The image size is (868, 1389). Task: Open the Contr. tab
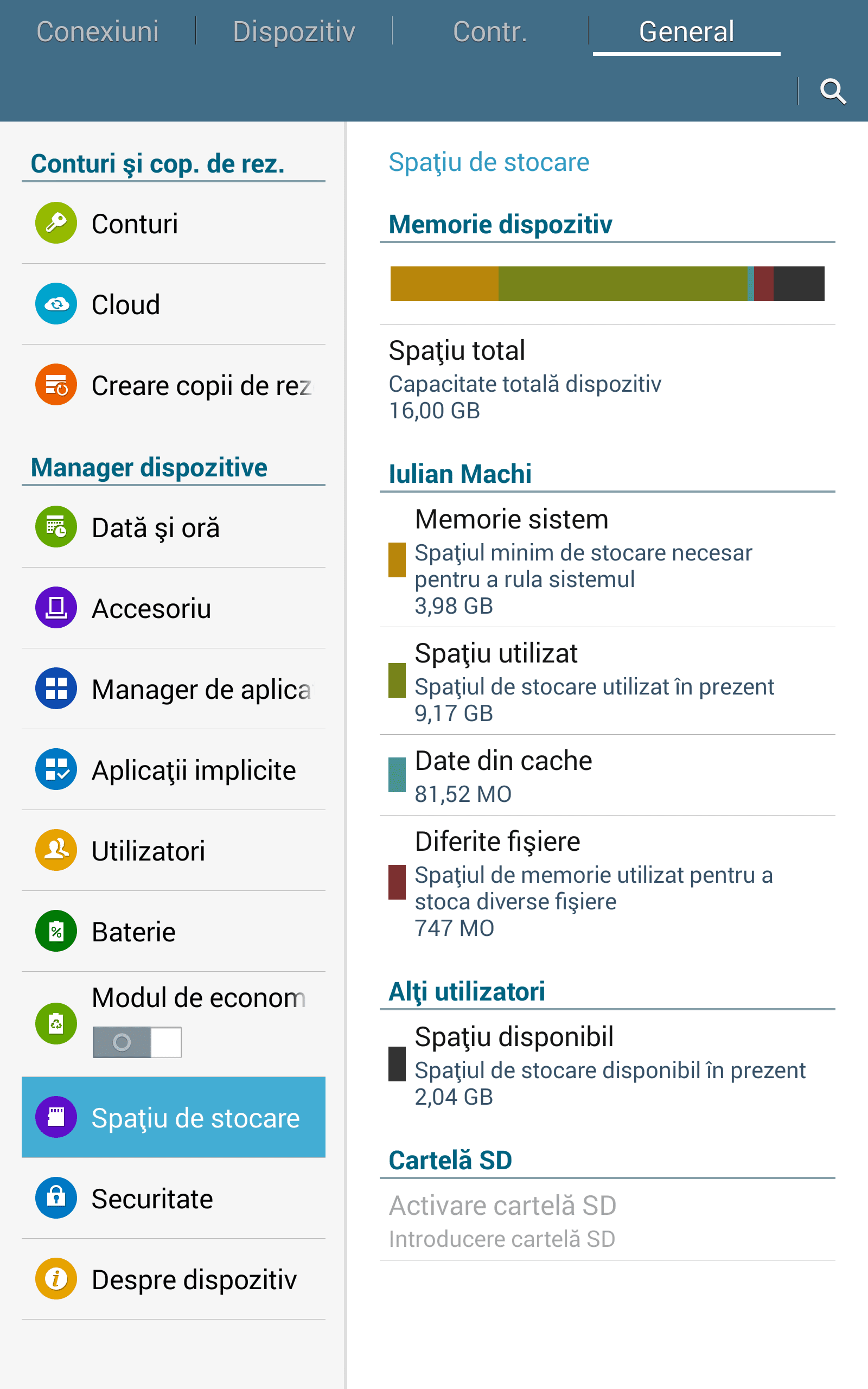[x=490, y=31]
